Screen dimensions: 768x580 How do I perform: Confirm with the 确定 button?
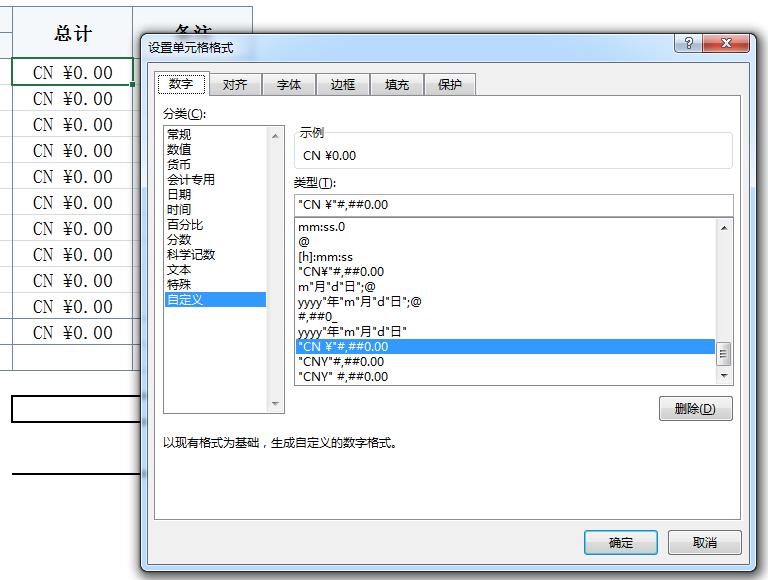pos(621,542)
